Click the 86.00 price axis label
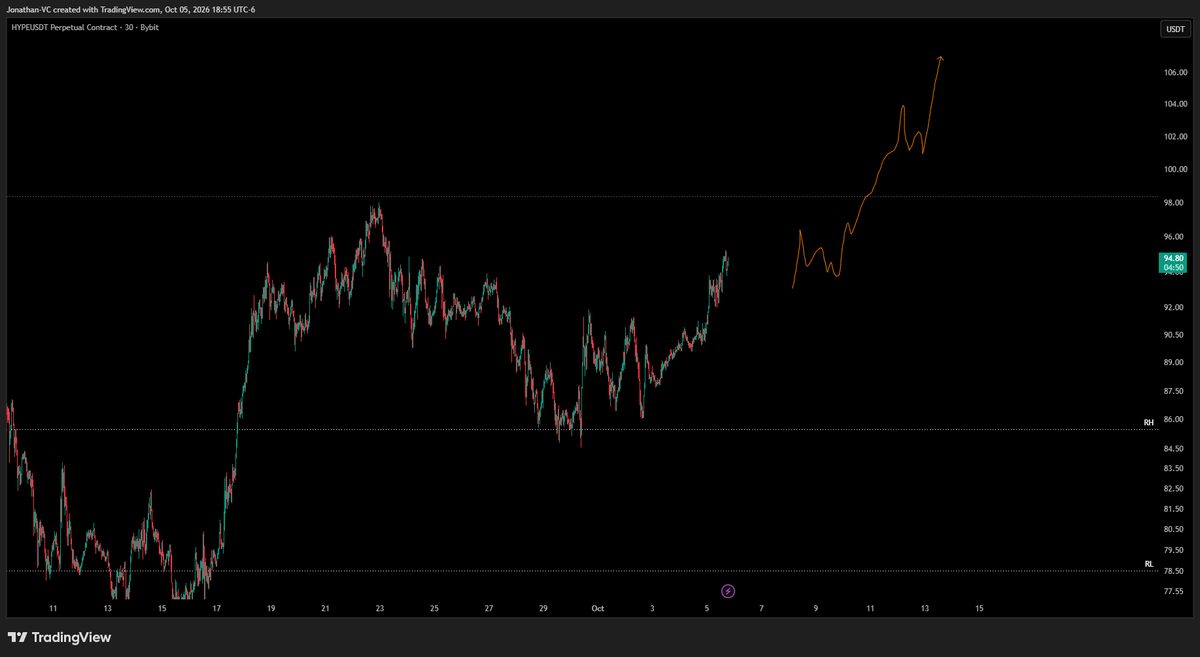 pyautogui.click(x=1175, y=420)
